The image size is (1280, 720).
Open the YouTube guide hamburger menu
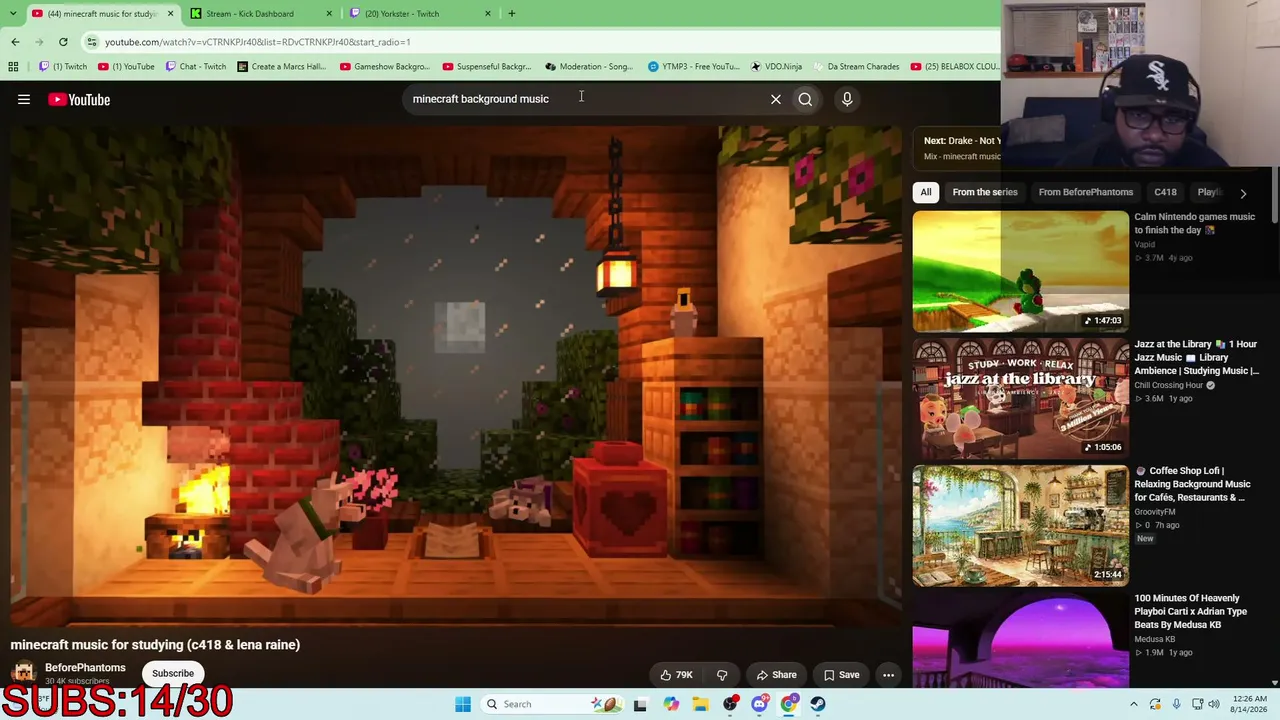24,99
